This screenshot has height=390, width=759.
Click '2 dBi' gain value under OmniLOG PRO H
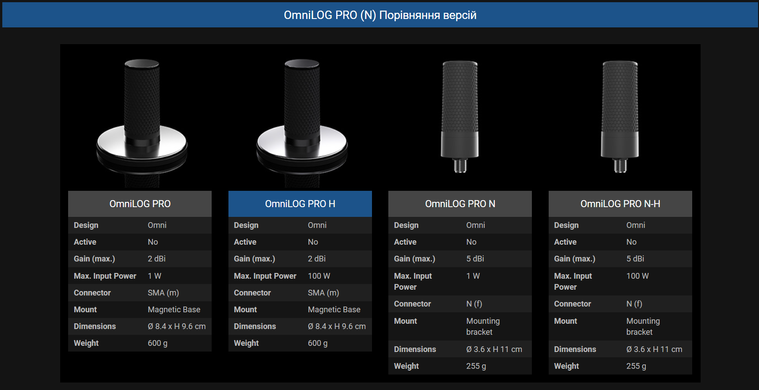pos(317,259)
